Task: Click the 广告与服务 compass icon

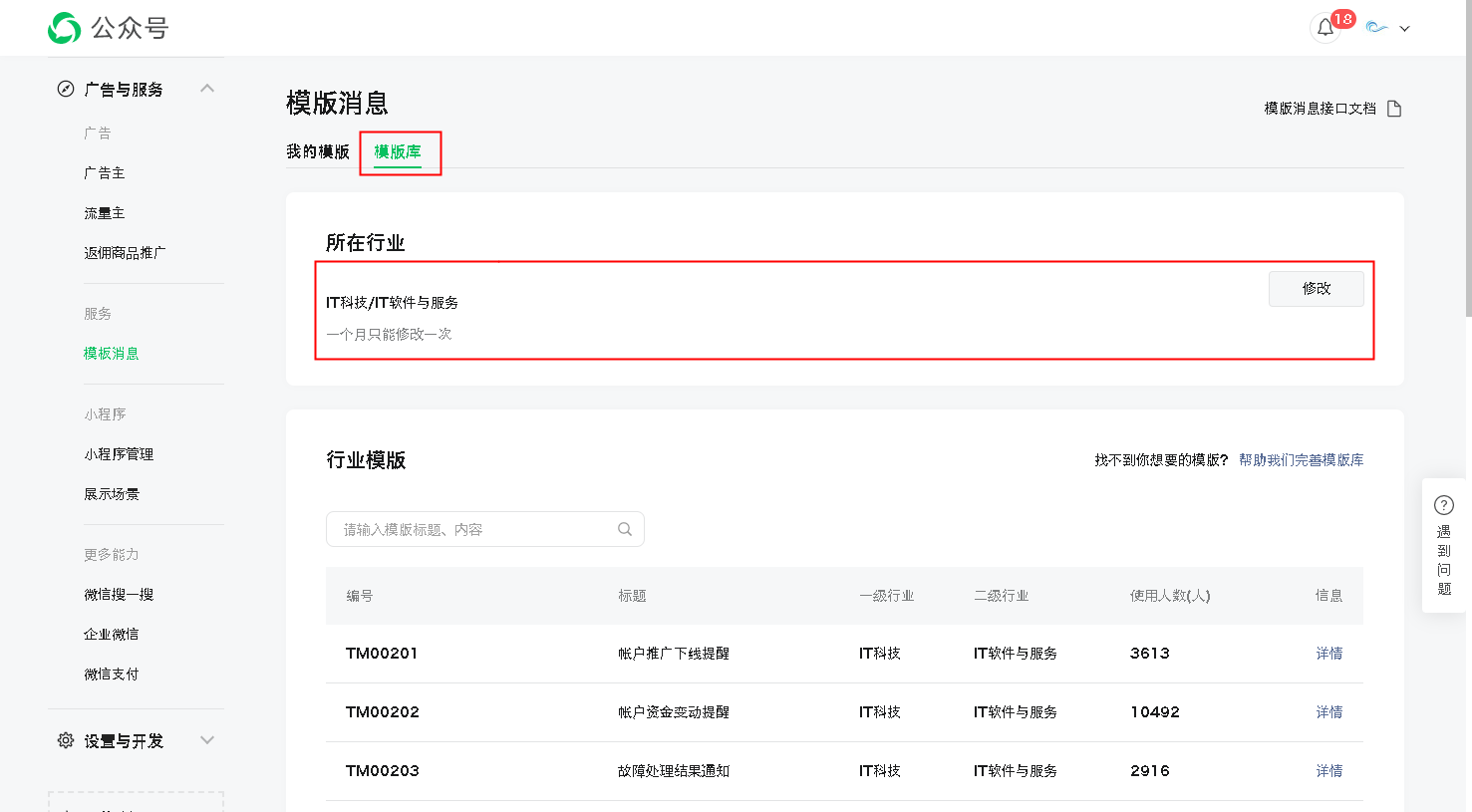Action: point(66,89)
